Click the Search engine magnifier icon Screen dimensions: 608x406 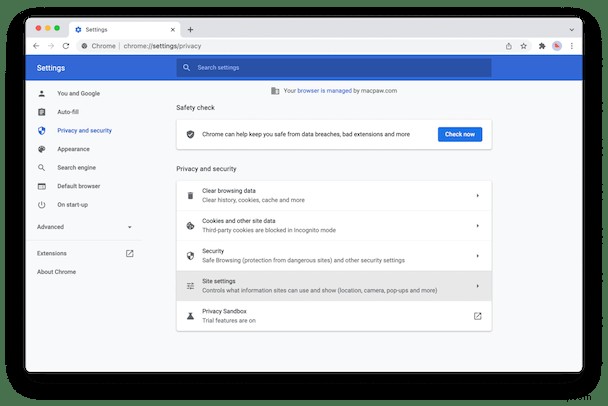point(41,168)
